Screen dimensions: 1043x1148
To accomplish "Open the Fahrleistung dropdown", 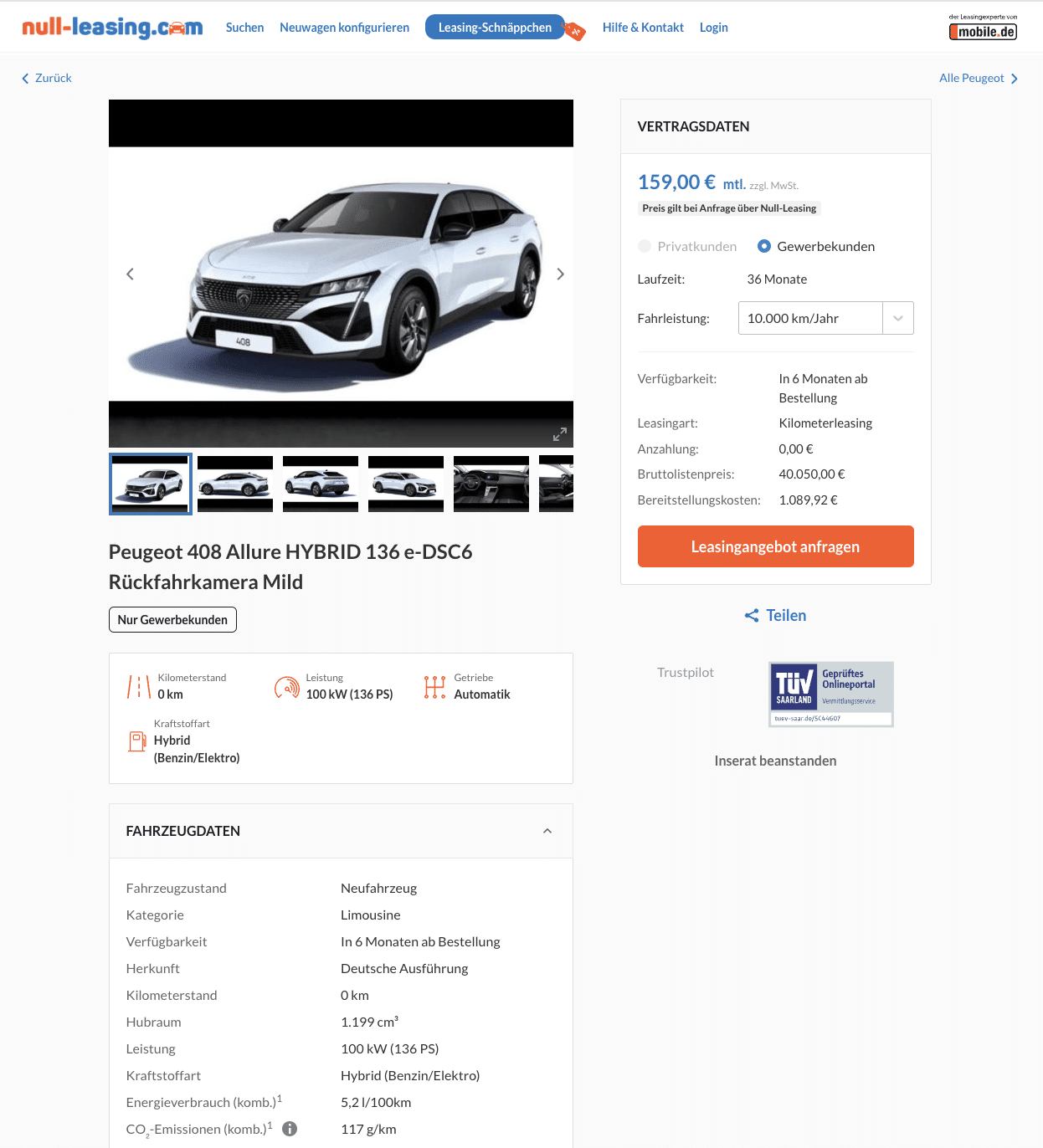I will pyautogui.click(x=825, y=318).
